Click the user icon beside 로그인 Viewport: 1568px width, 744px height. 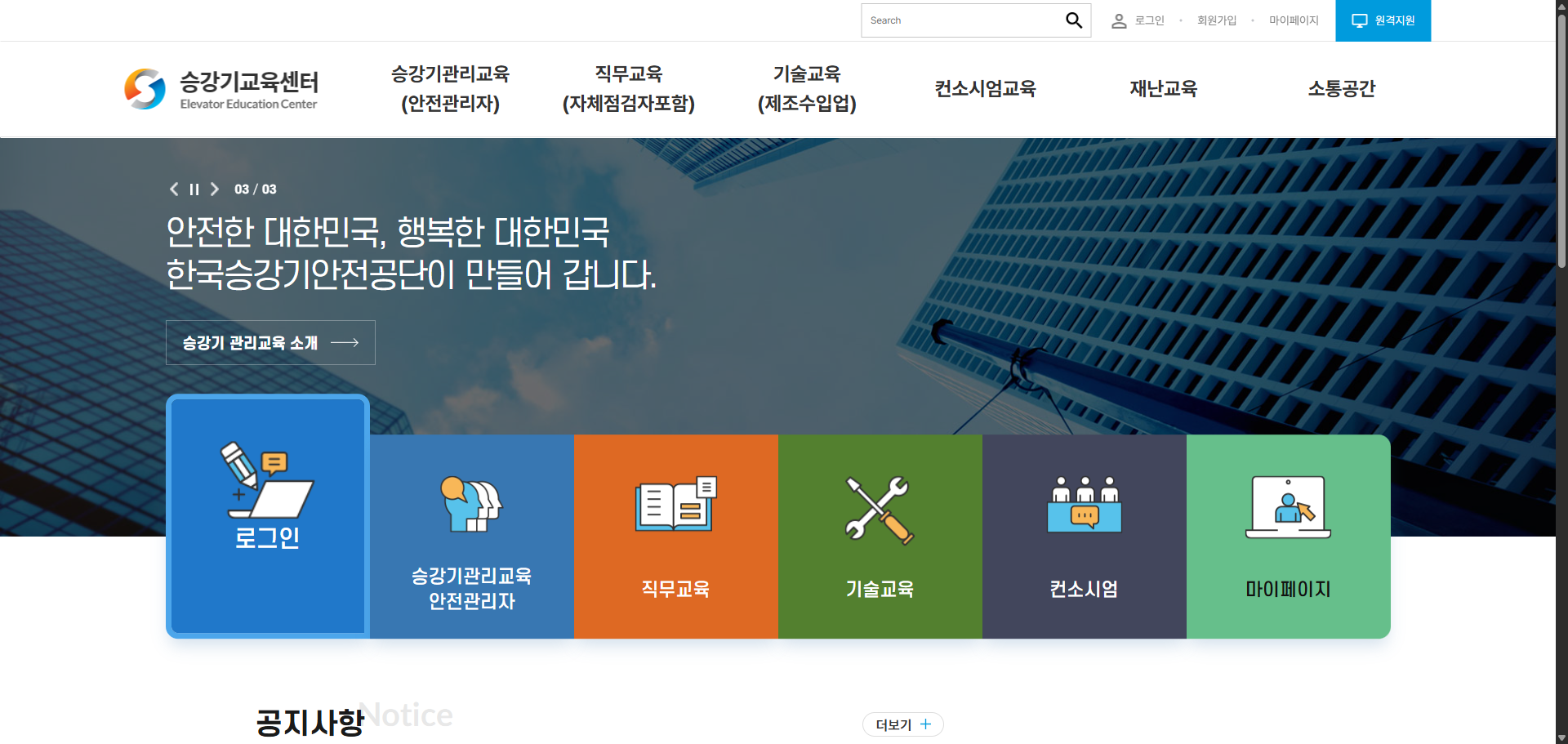pyautogui.click(x=1118, y=20)
